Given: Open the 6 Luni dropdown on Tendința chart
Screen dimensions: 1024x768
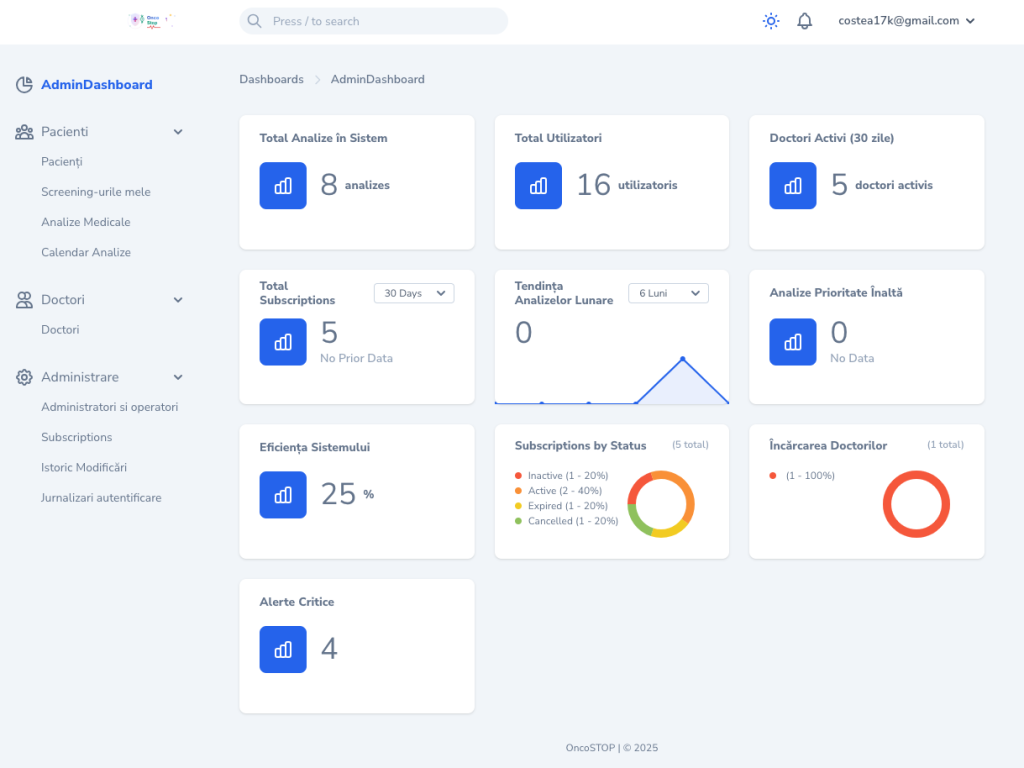Looking at the screenshot, I should click(x=667, y=293).
